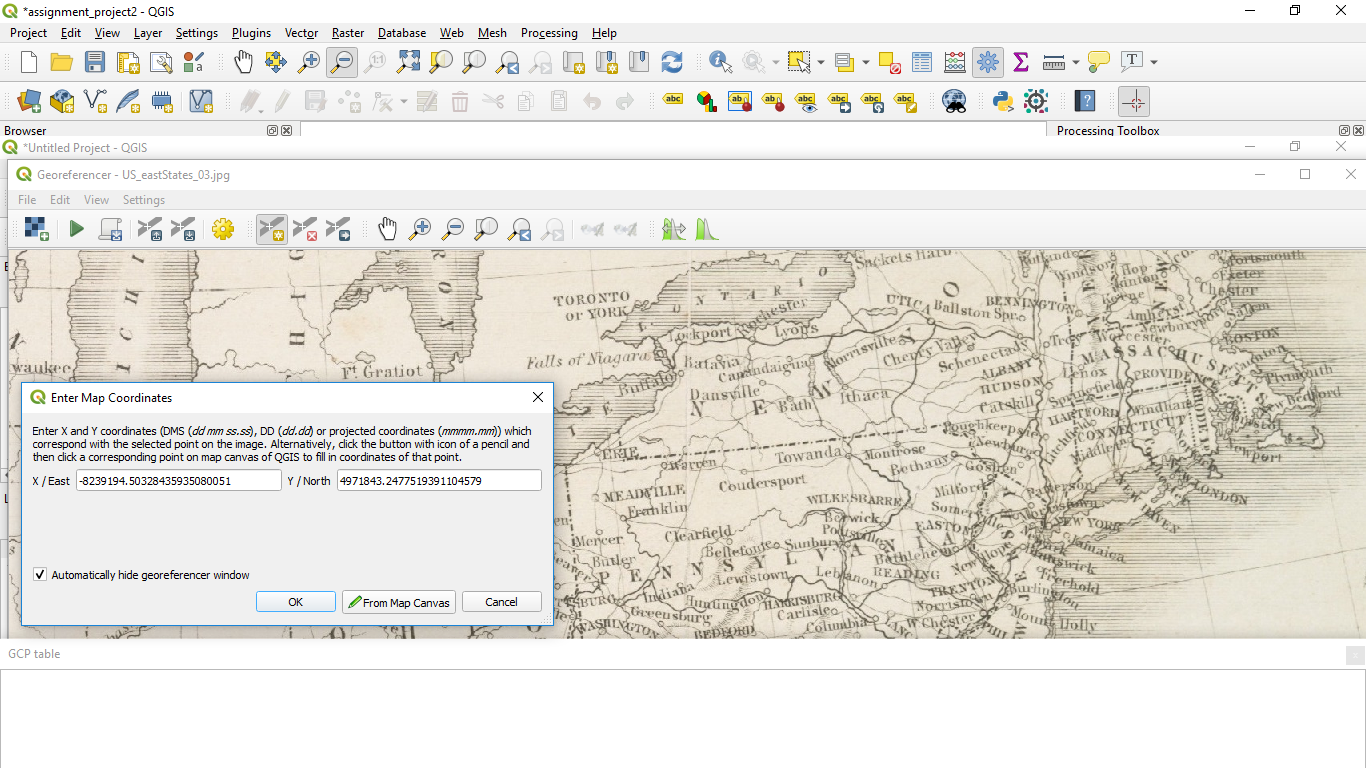Click Load GCP Points icon
Screen dimensions: 1366x768
pos(150,229)
